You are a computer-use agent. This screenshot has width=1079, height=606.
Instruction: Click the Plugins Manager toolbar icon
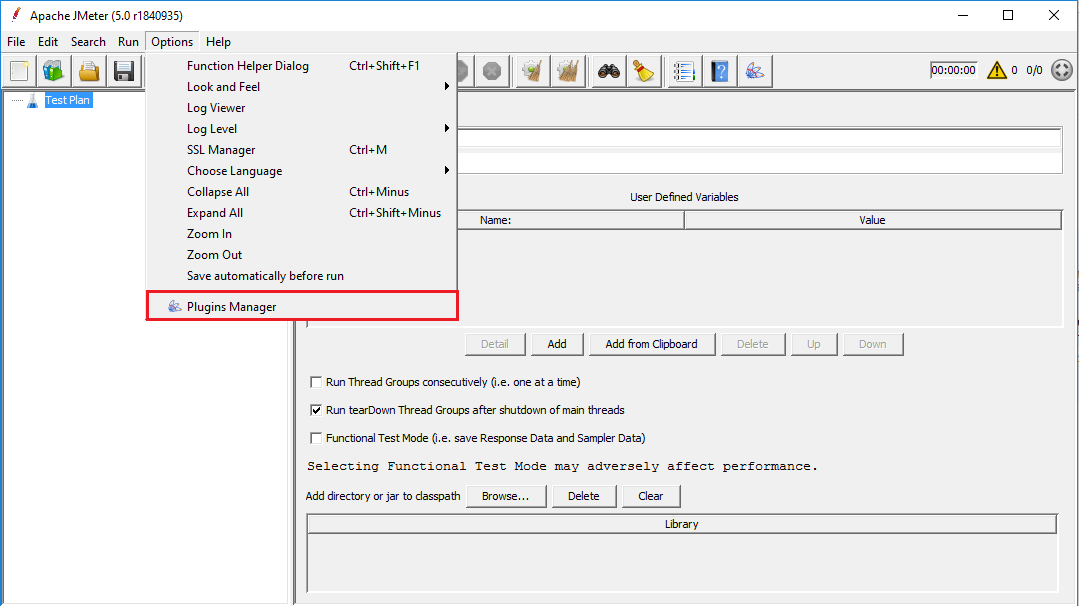pyautogui.click(x=755, y=71)
